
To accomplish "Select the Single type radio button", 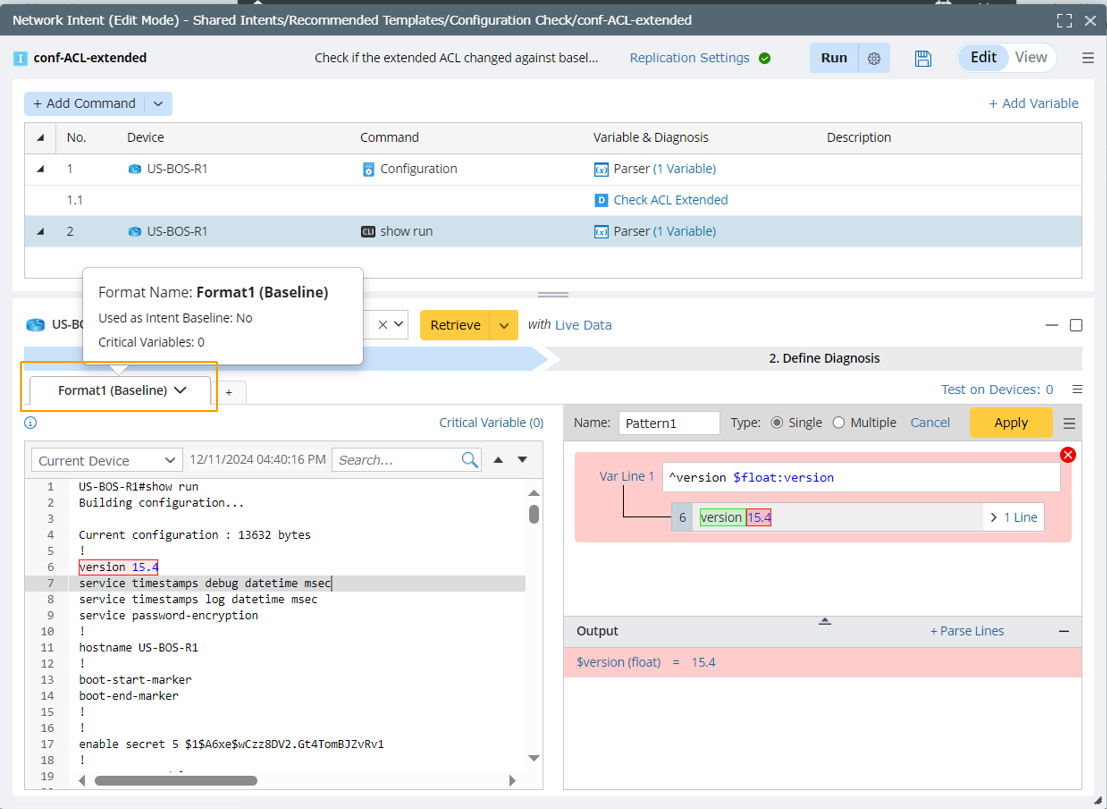I will click(x=777, y=423).
